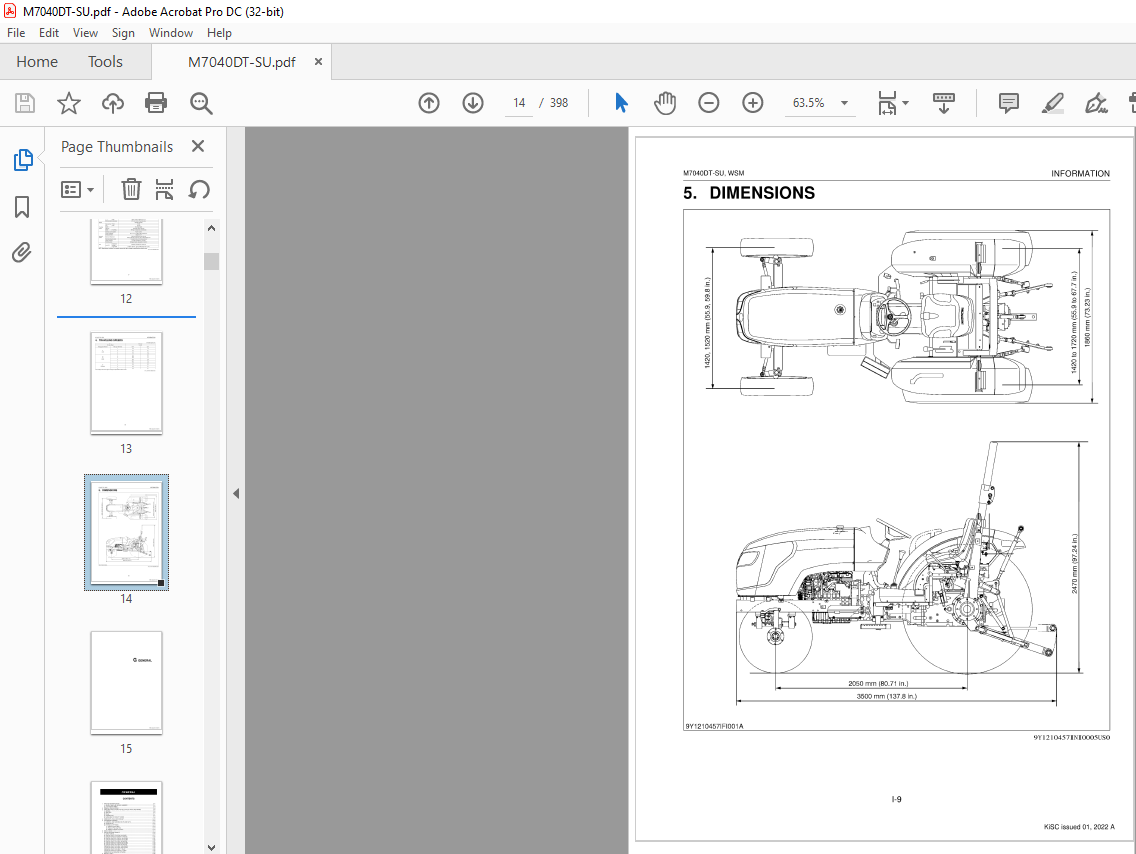Screen dimensions: 1136x854
Task: Switch to the Home tab
Action: (x=37, y=62)
